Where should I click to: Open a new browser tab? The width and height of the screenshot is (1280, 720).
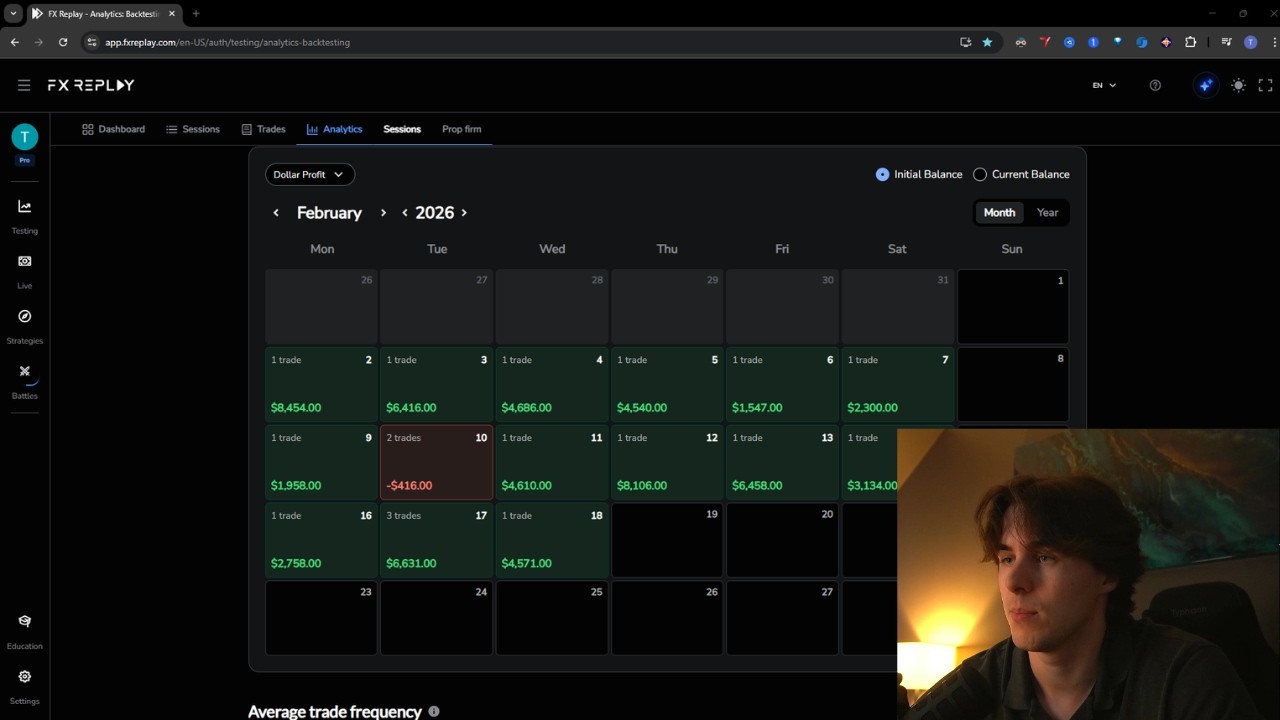pos(196,14)
